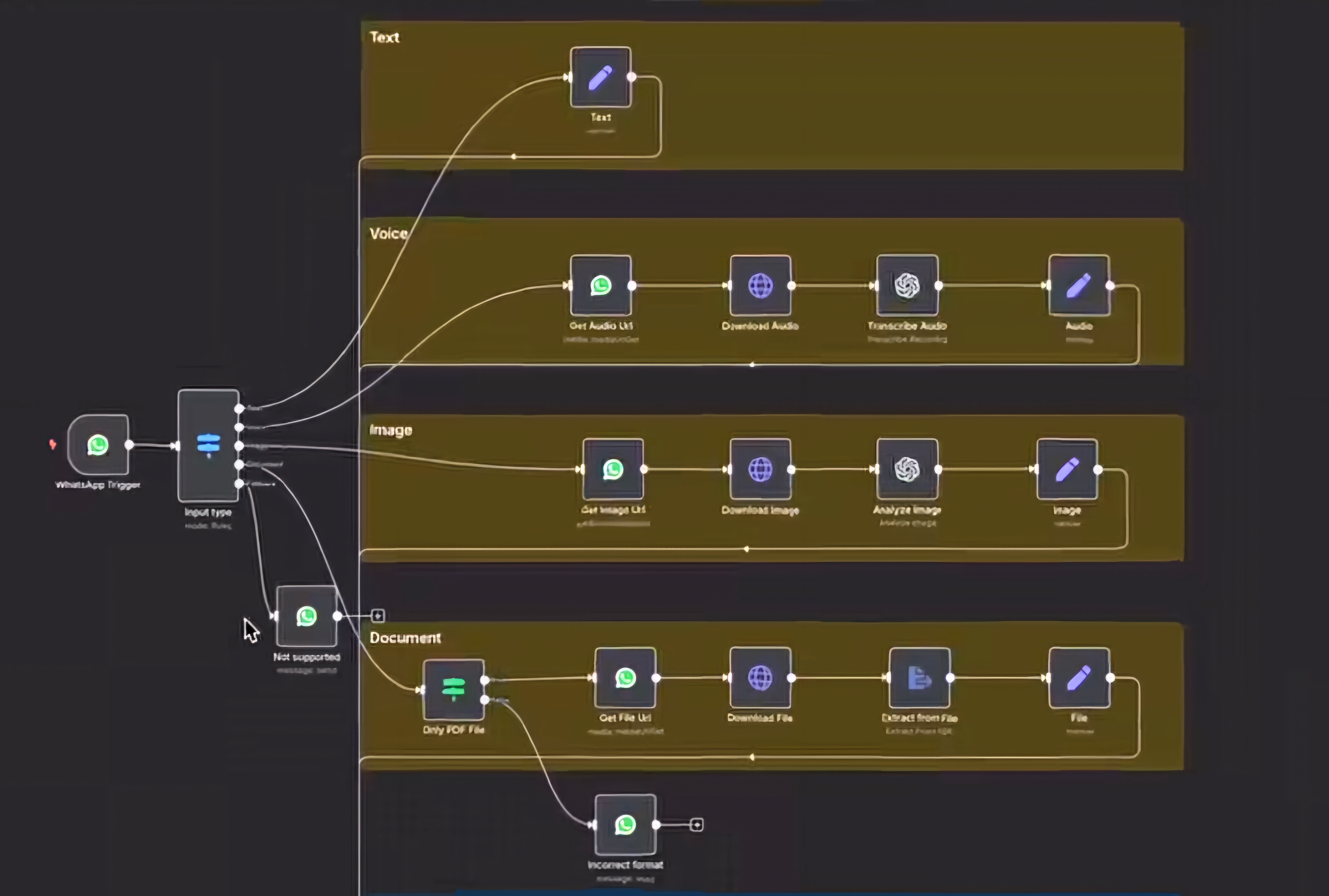
Task: Click the red trigger bolt beside WhatsApp Trigger
Action: (53, 444)
